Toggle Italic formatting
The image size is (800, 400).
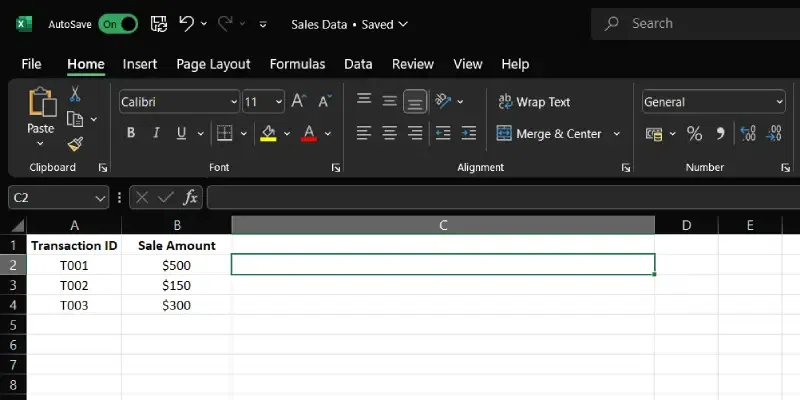[156, 133]
